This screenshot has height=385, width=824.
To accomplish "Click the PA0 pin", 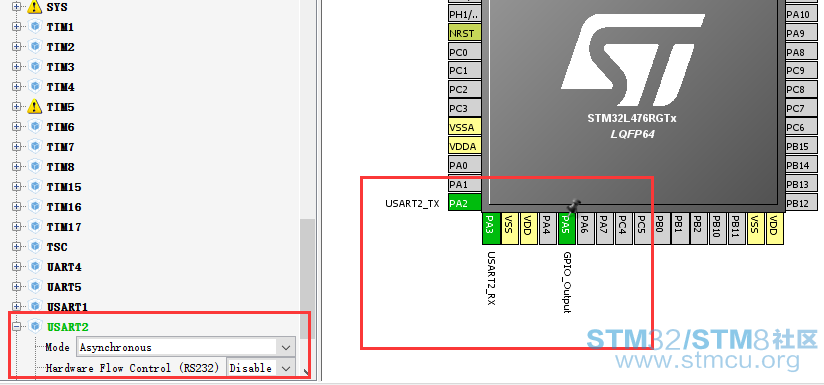I will [465, 165].
